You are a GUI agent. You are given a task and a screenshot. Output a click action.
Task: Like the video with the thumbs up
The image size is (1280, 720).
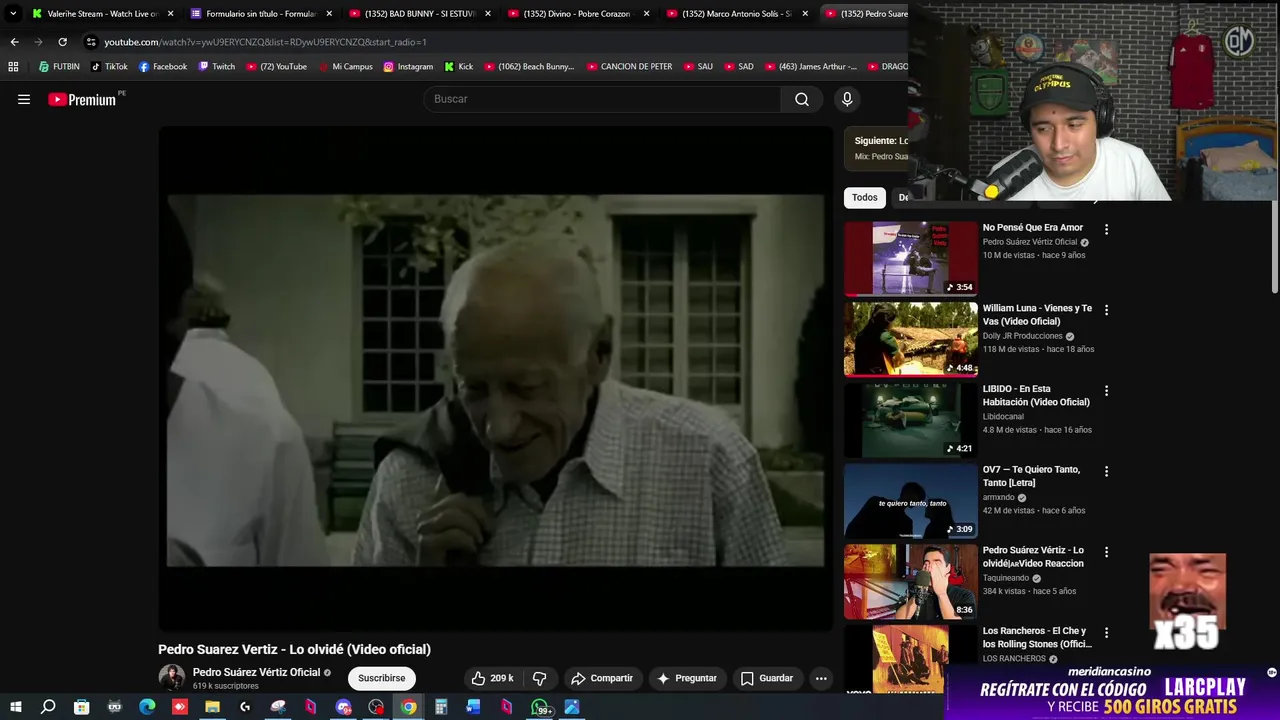pyautogui.click(x=492, y=678)
